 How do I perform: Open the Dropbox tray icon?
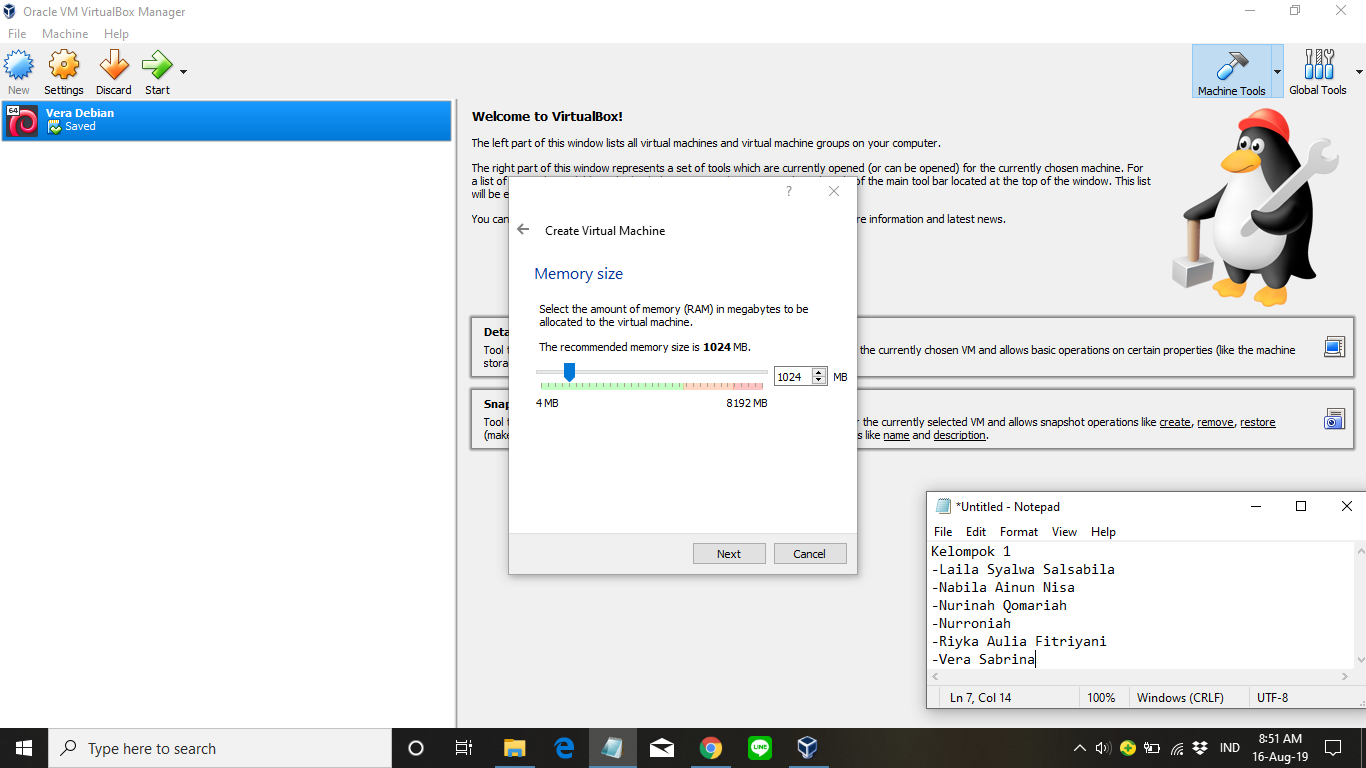click(1201, 748)
